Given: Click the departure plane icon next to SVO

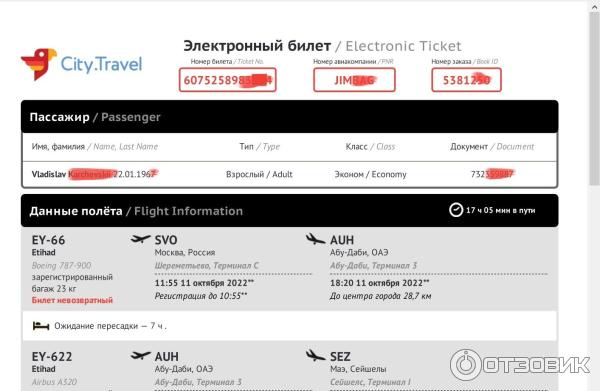Looking at the screenshot, I should point(140,239).
